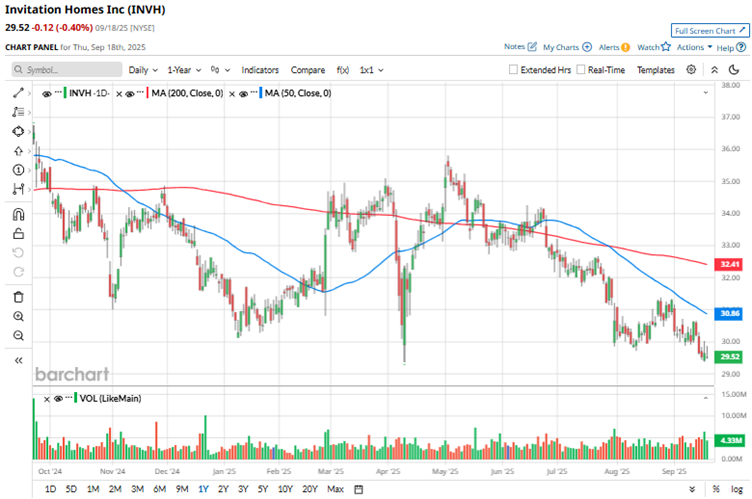Open Alerts for INVH
Viewport: 752px width, 499px height.
coord(614,47)
